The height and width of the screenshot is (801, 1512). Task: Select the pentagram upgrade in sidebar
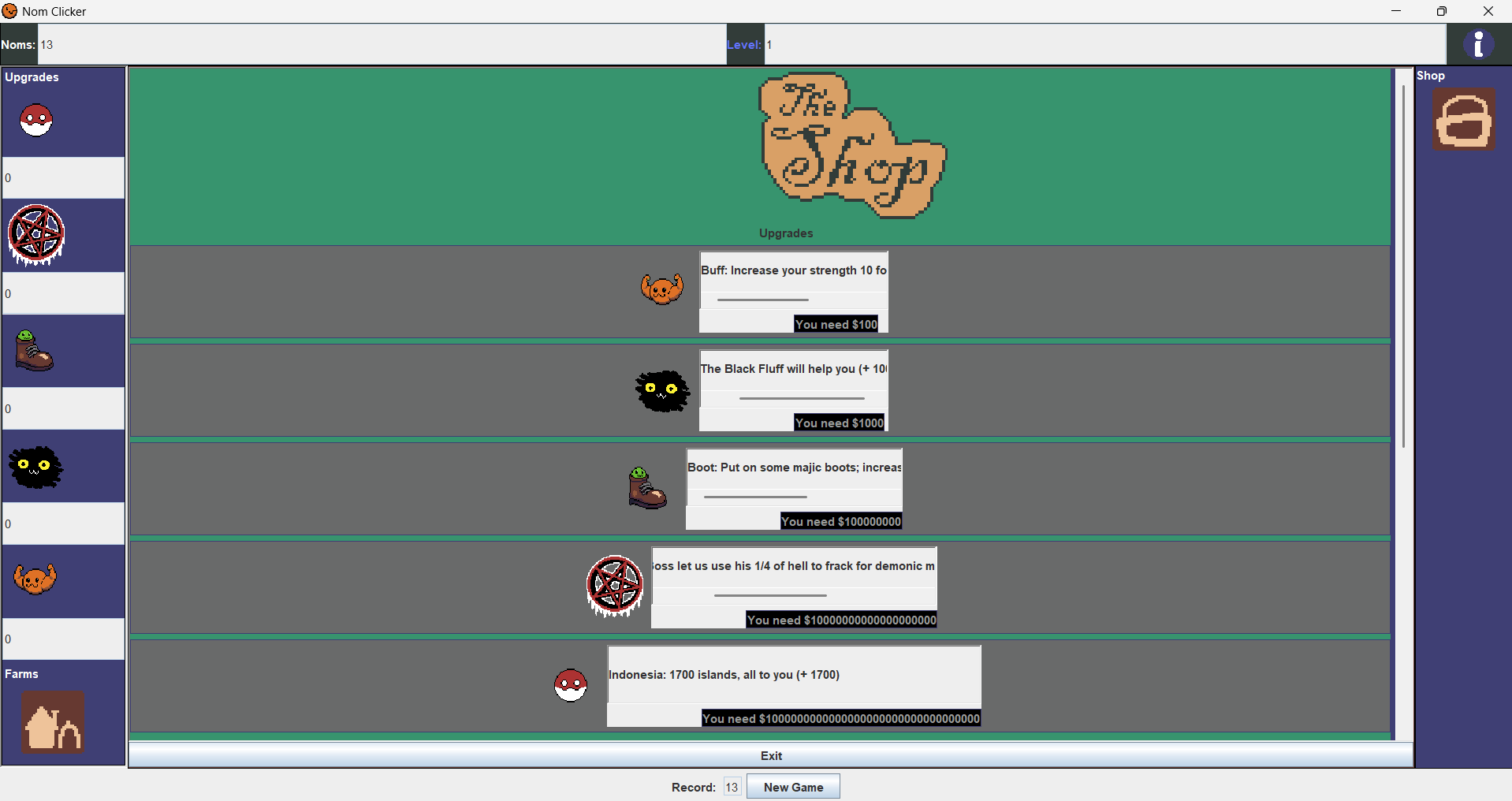[36, 235]
